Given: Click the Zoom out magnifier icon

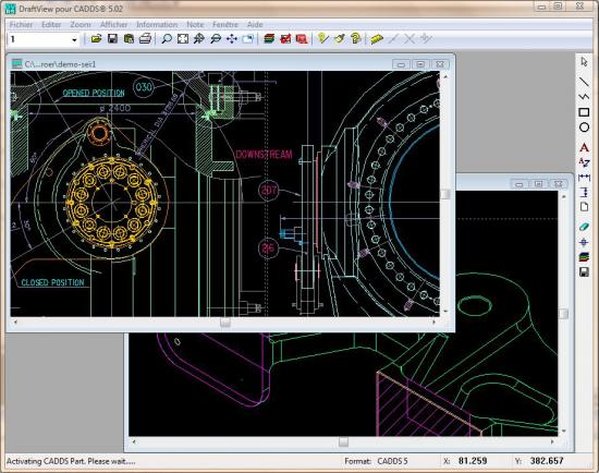Looking at the screenshot, I should click(216, 39).
